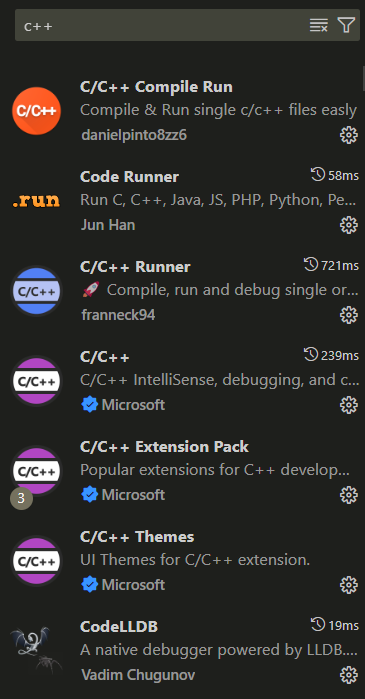Click the extension pack badge showing 3

point(21,498)
